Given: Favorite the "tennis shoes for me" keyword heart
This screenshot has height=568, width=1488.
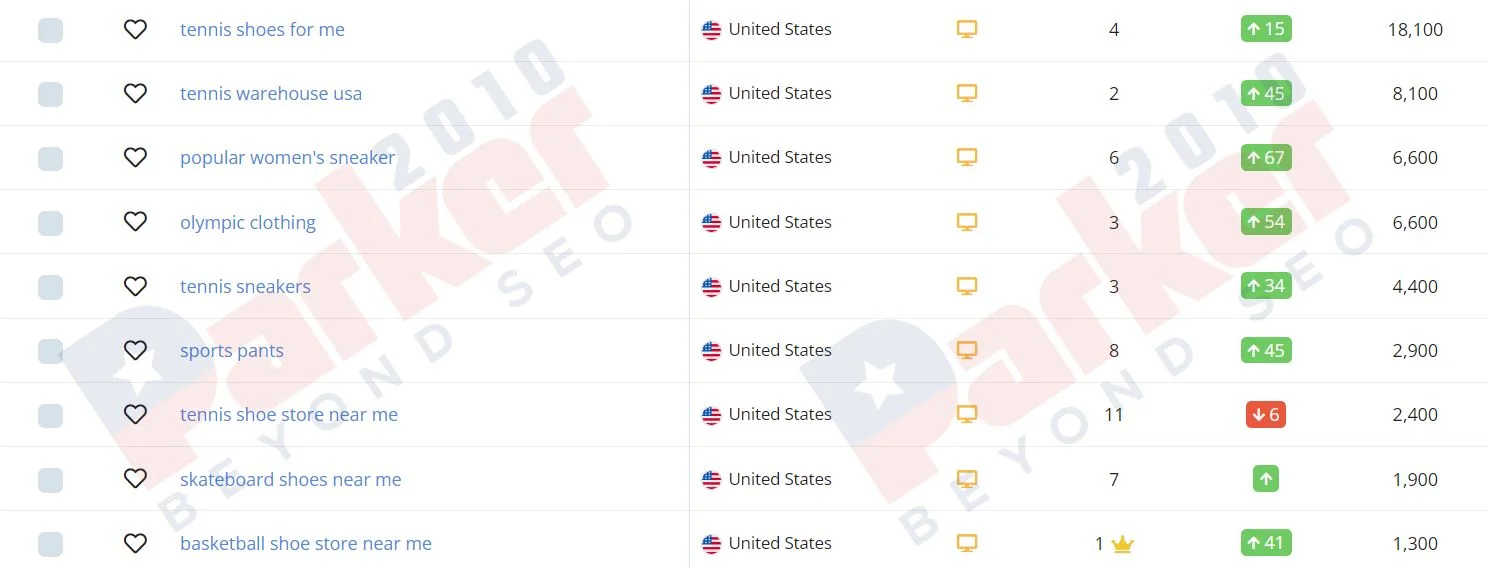Looking at the screenshot, I should [x=135, y=30].
